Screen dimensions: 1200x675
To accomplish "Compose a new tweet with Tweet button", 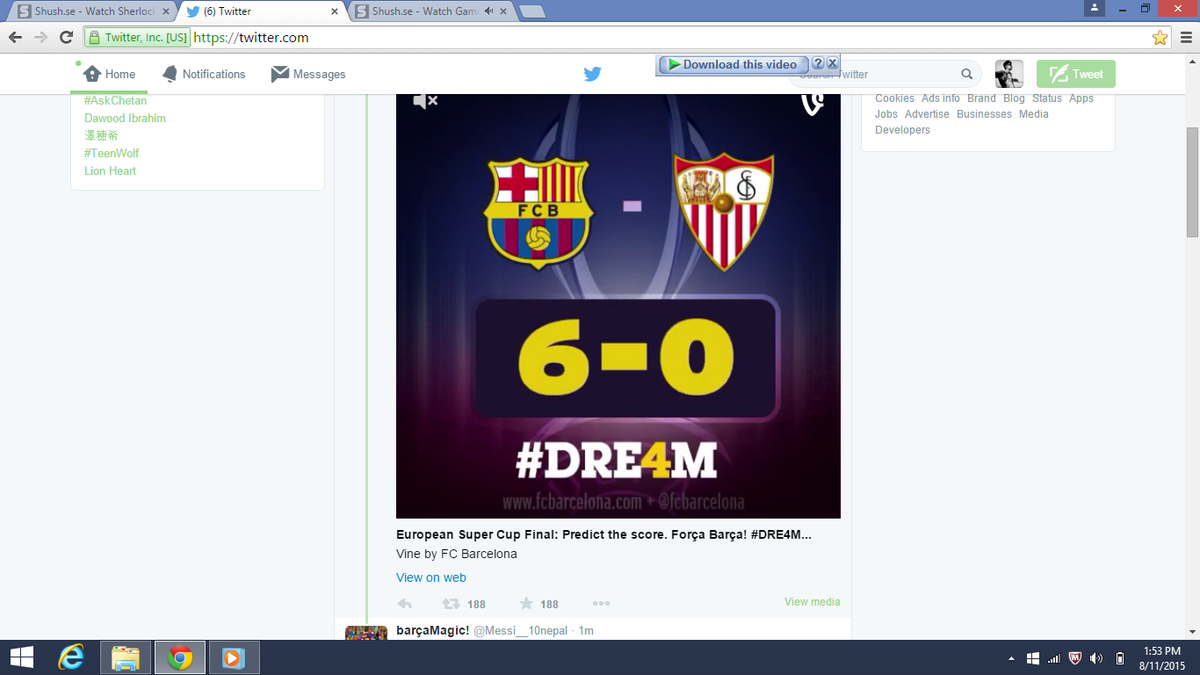I will pos(1076,74).
